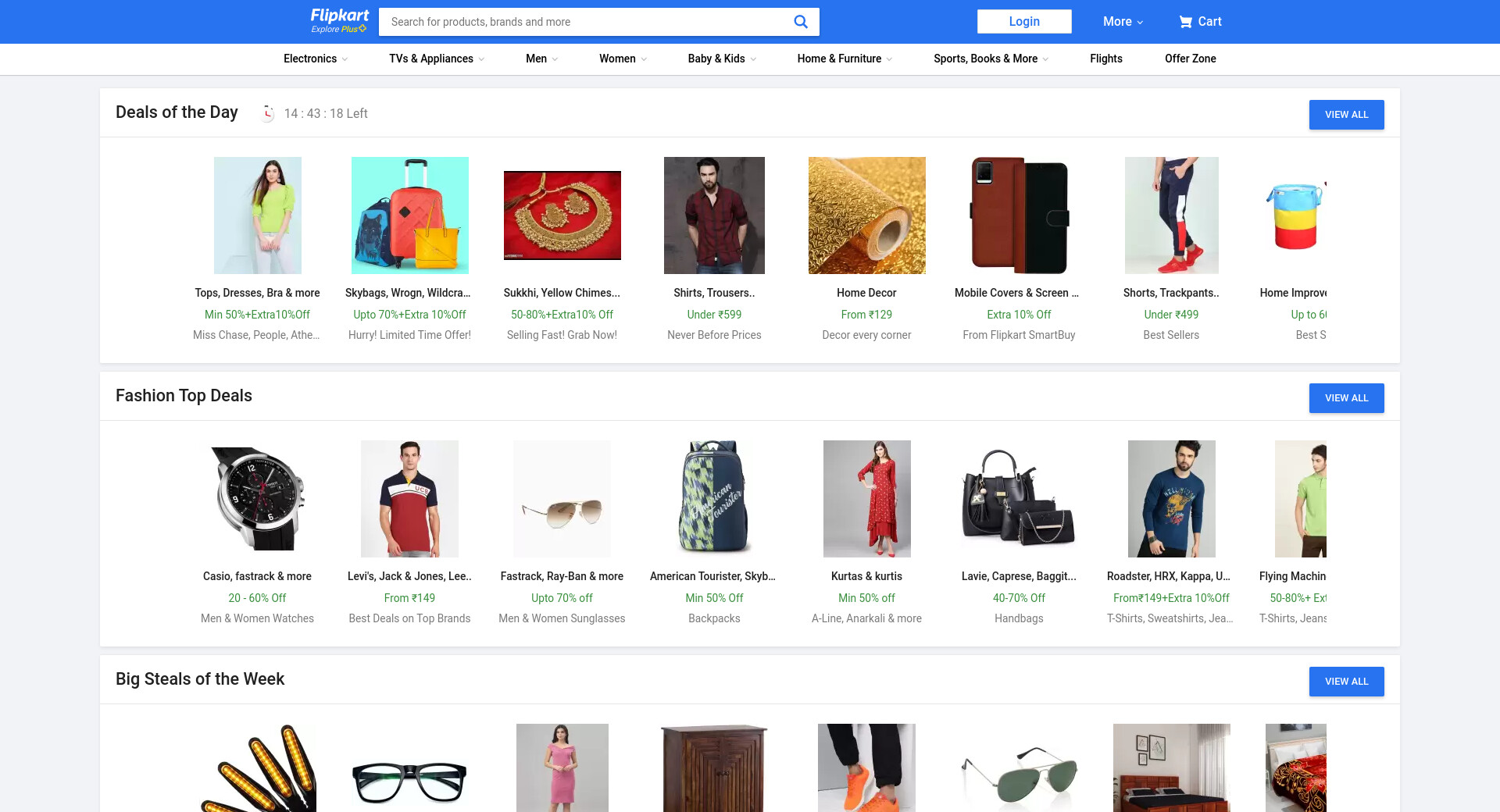Open the Flights menu item
Viewport: 1500px width, 812px height.
point(1105,59)
